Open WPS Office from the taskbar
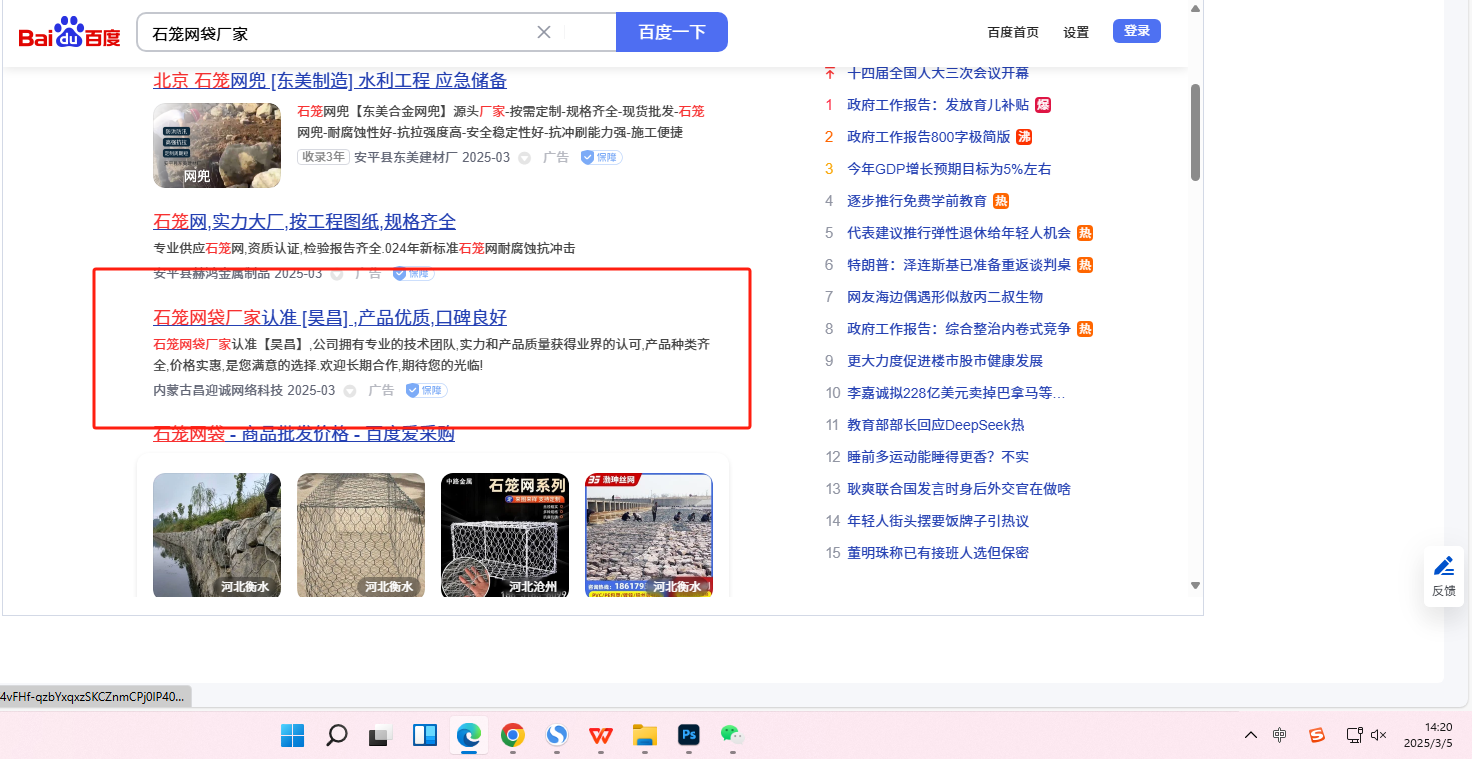 coord(600,736)
